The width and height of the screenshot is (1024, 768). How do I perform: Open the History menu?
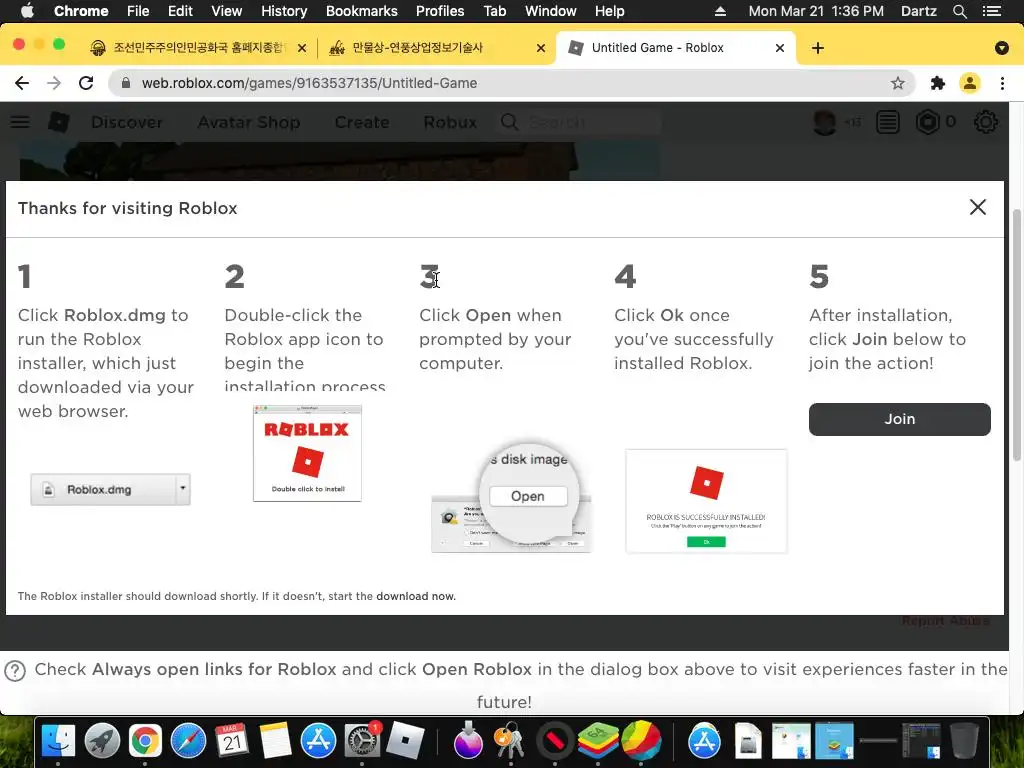[284, 11]
